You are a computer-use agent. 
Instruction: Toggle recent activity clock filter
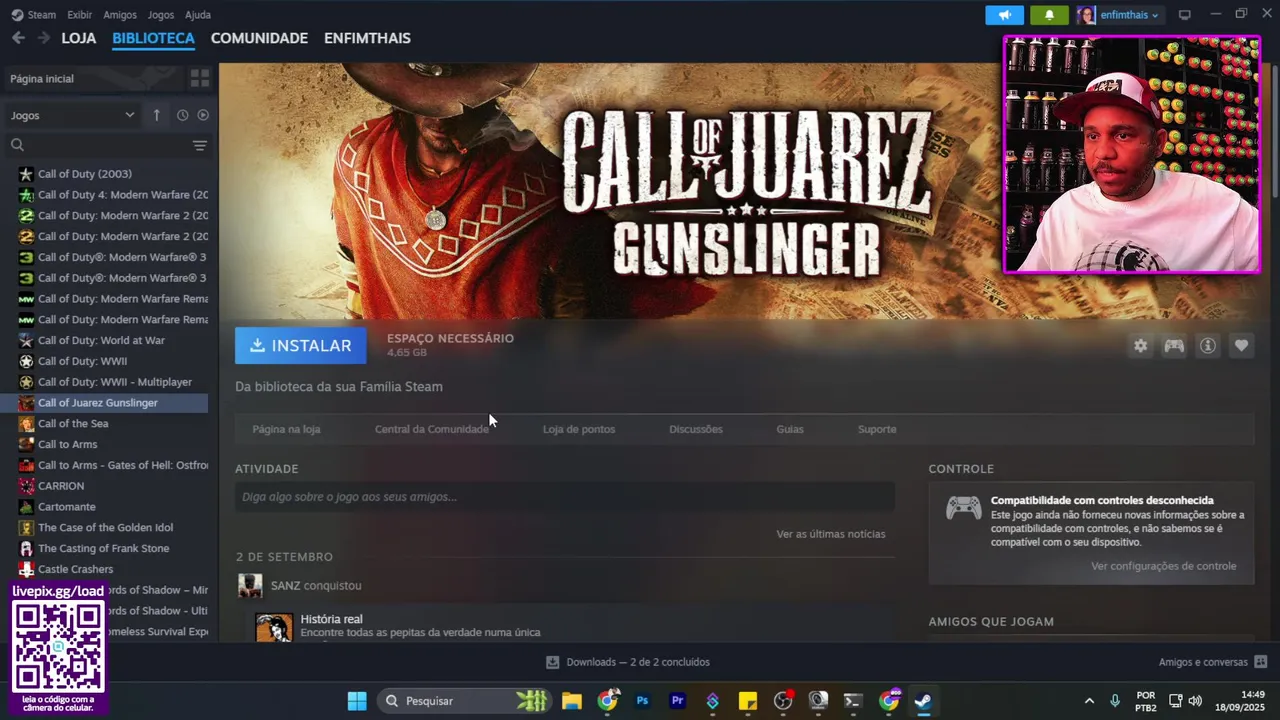point(182,115)
